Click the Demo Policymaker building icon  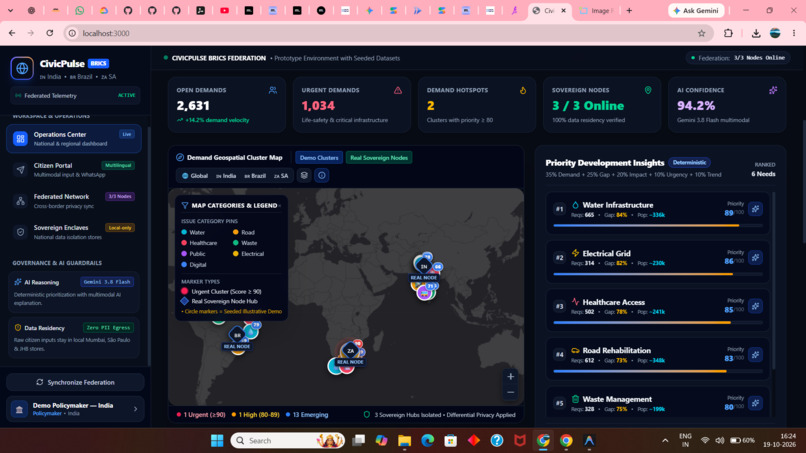click(x=20, y=409)
